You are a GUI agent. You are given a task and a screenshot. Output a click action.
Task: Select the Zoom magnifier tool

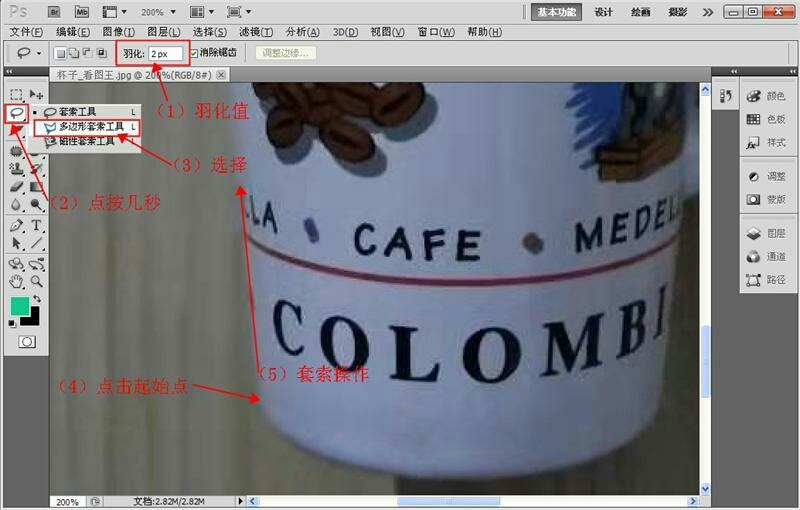point(36,281)
